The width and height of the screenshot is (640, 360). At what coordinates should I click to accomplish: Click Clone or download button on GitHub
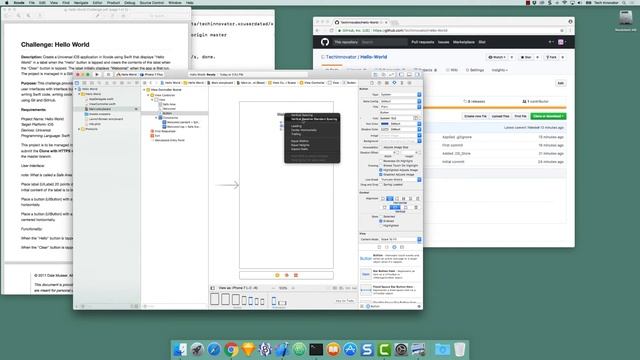[548, 116]
